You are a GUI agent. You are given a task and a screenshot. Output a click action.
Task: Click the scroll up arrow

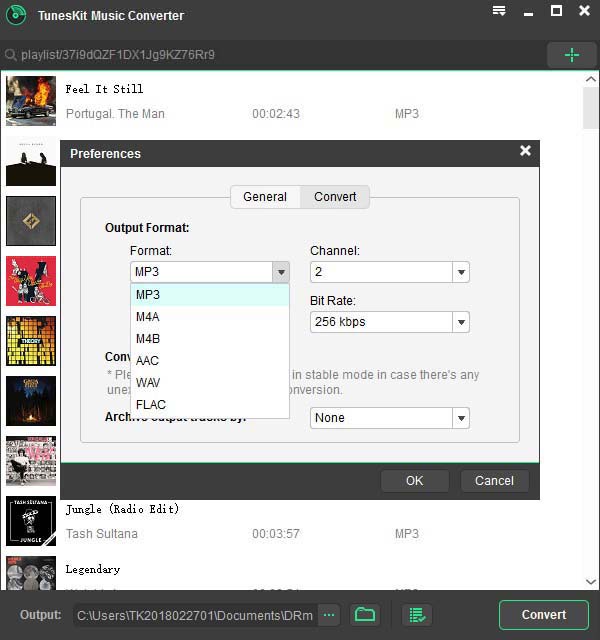591,79
